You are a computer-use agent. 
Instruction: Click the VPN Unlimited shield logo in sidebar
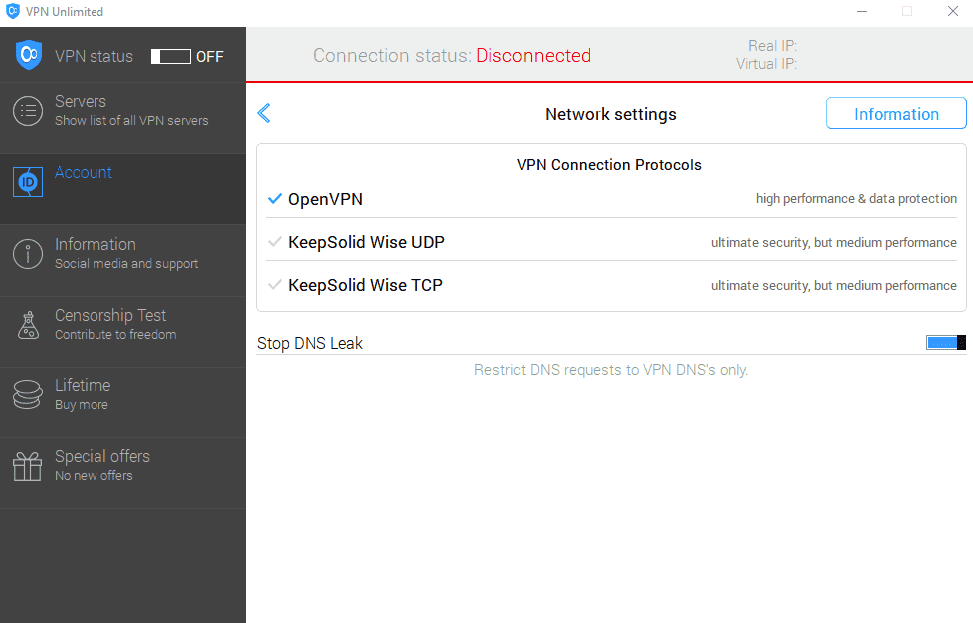(28, 56)
